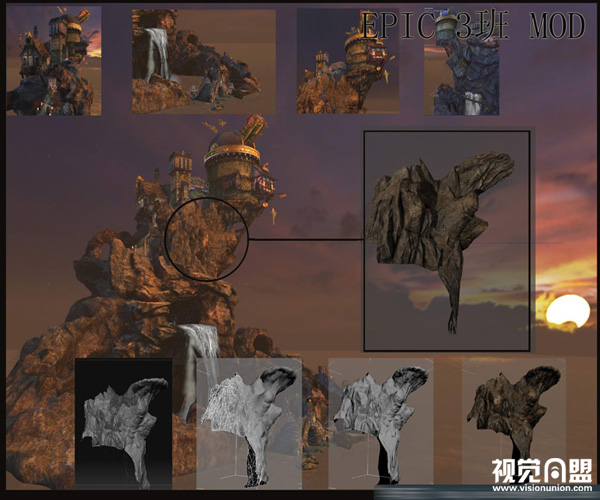Image resolution: width=600 pixels, height=500 pixels.
Task: Click the setting sun in the sky
Action: [568, 311]
